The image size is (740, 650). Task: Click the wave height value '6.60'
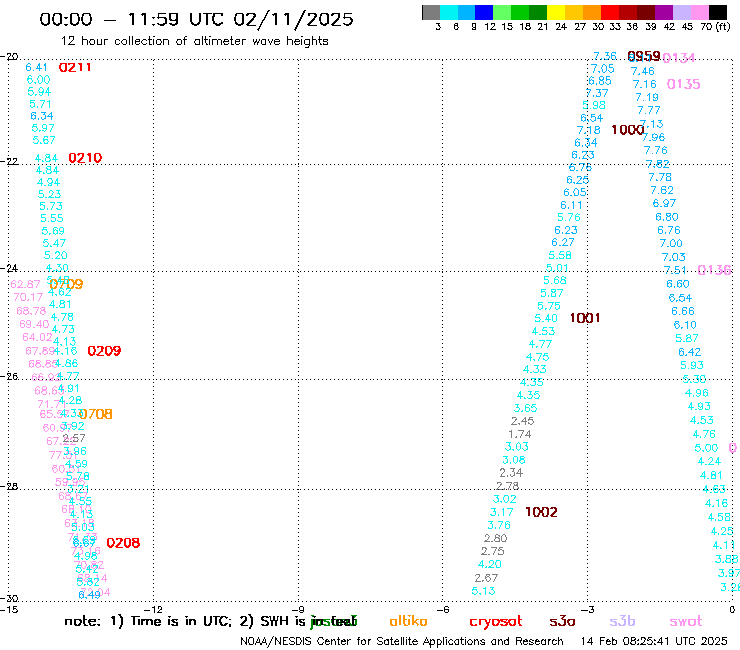(x=678, y=284)
